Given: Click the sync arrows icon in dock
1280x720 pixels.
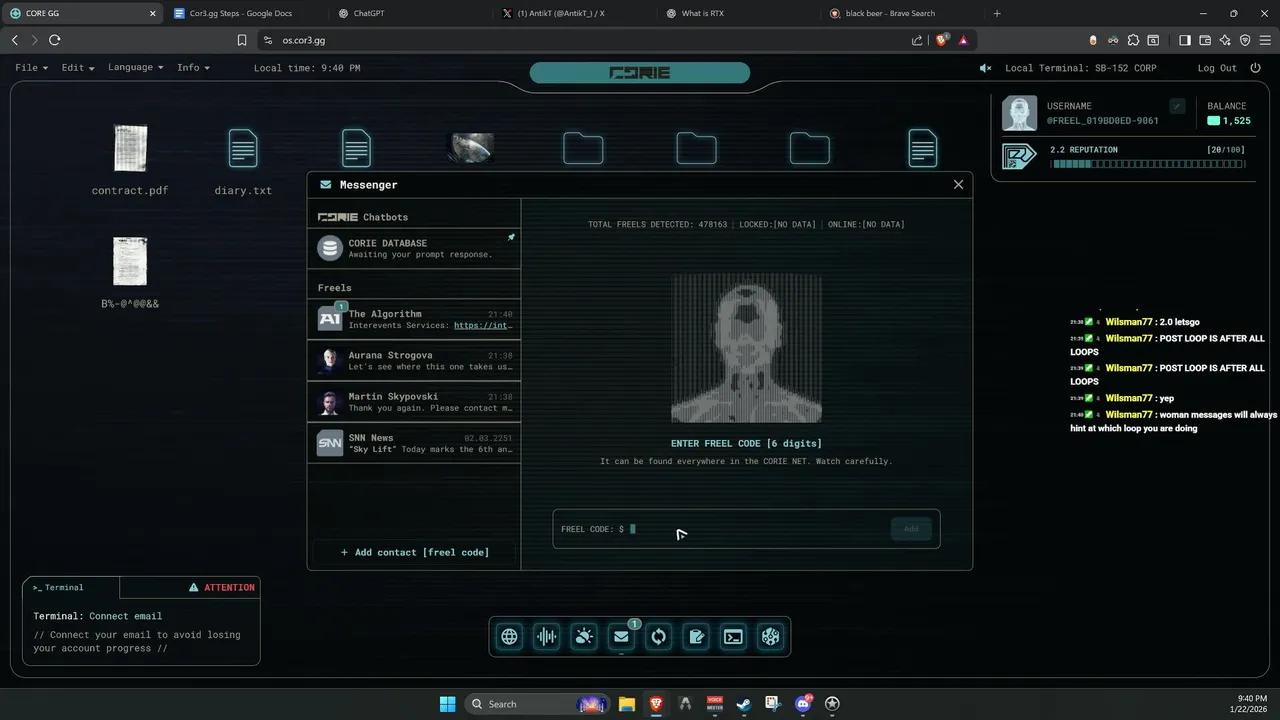Looking at the screenshot, I should click(658, 637).
